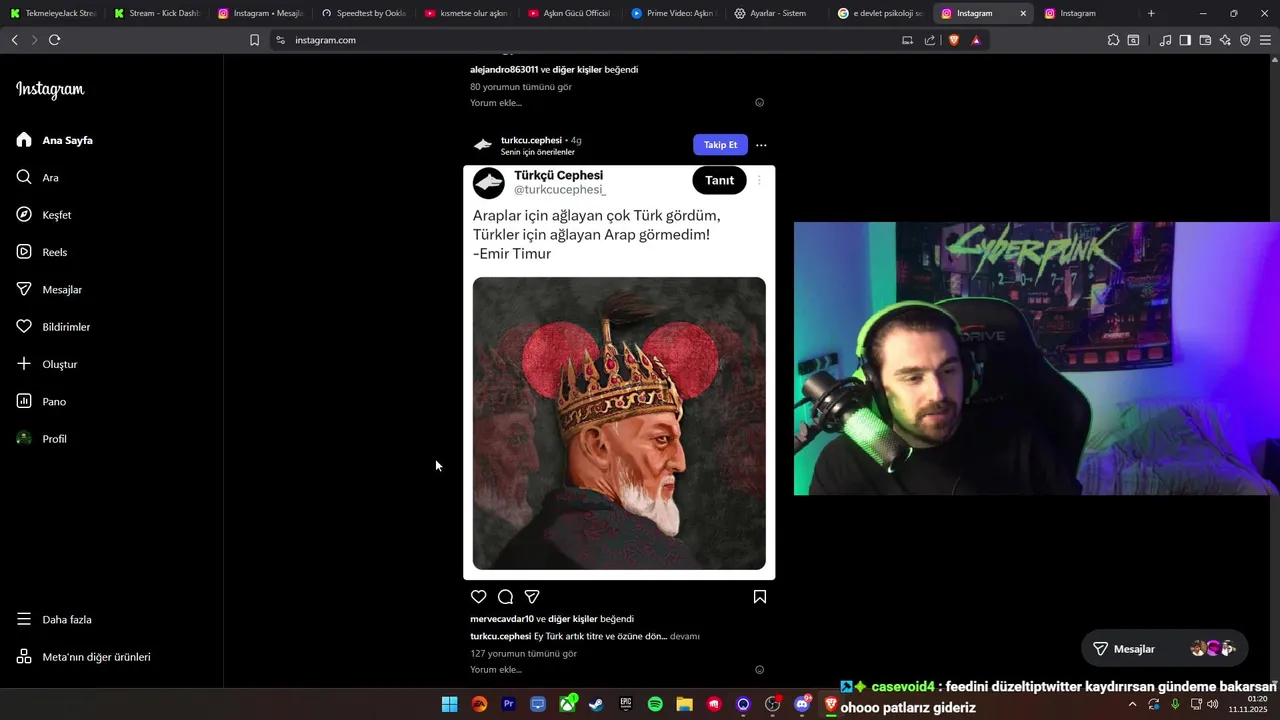This screenshot has height=720, width=1280.
Task: Switch to Prime Video tab
Action: 673,13
